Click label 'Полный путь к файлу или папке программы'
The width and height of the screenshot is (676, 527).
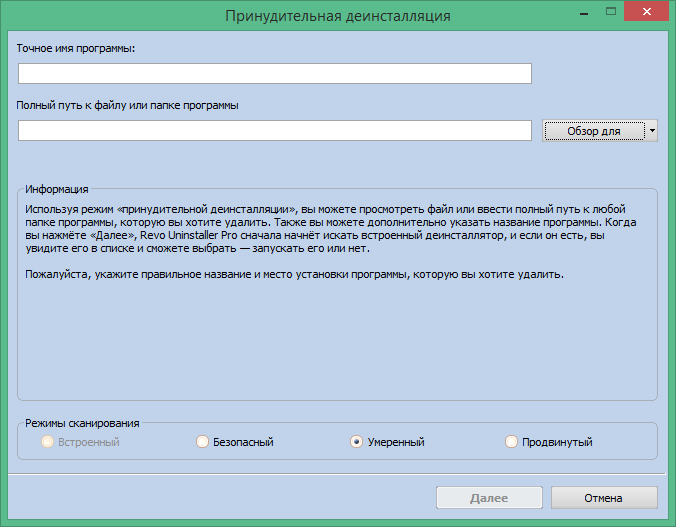[127, 105]
